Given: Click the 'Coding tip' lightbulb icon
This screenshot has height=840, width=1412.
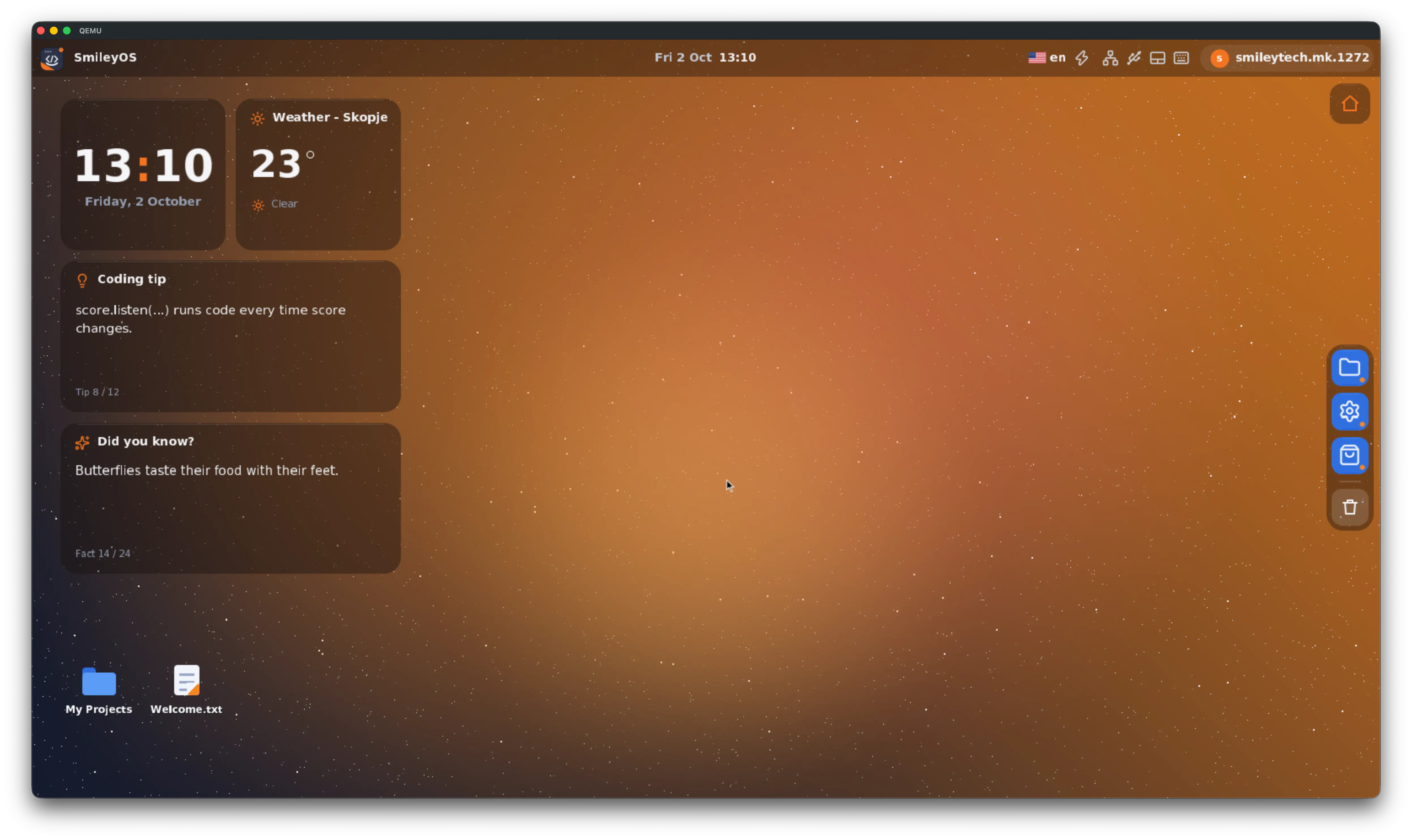Looking at the screenshot, I should [82, 280].
